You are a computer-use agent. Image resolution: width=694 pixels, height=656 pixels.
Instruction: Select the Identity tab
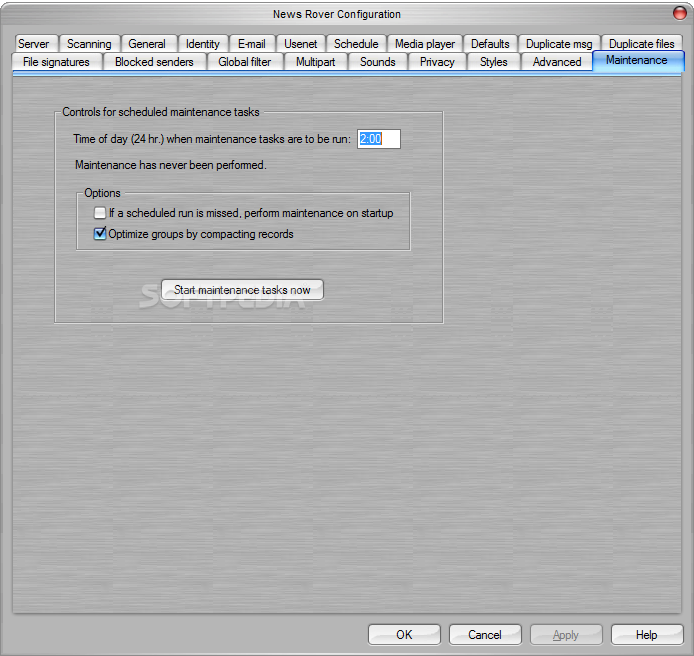[x=203, y=44]
